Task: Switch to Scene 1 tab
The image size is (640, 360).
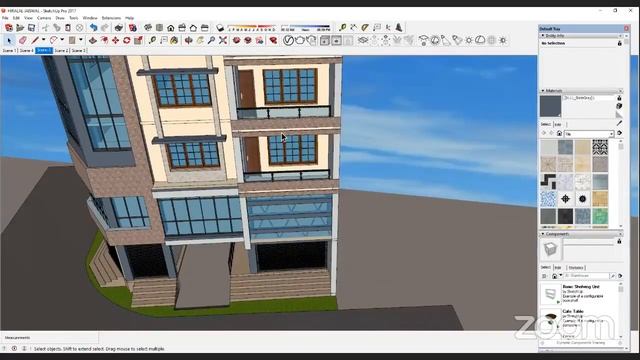Action: tap(9, 51)
